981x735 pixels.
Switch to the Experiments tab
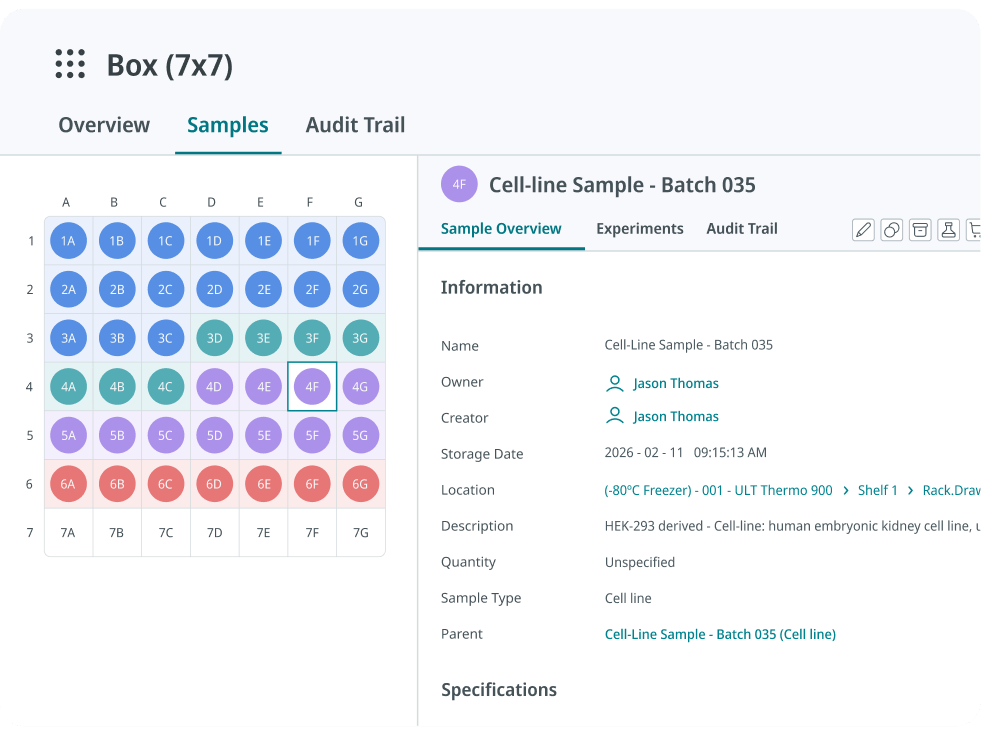pos(639,229)
